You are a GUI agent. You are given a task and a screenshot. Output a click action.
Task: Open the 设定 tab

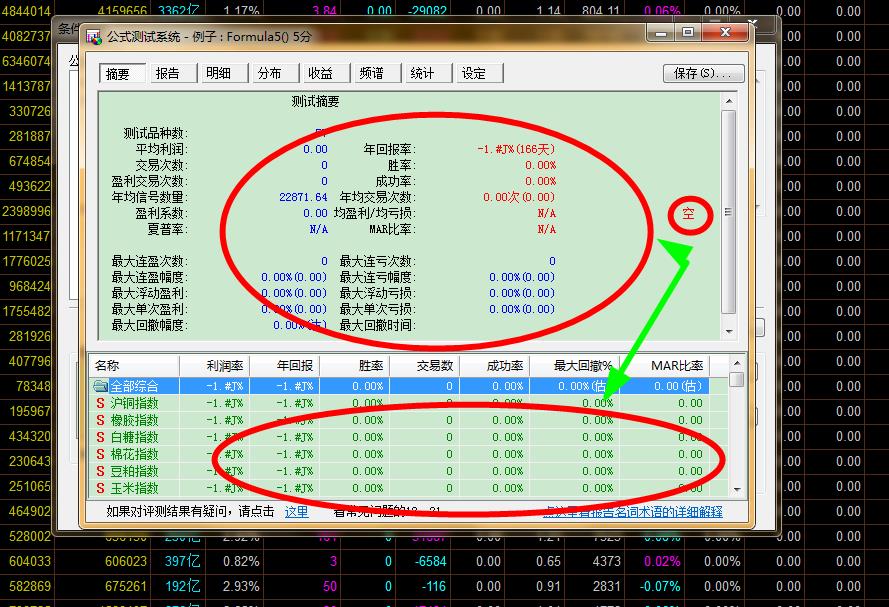479,73
